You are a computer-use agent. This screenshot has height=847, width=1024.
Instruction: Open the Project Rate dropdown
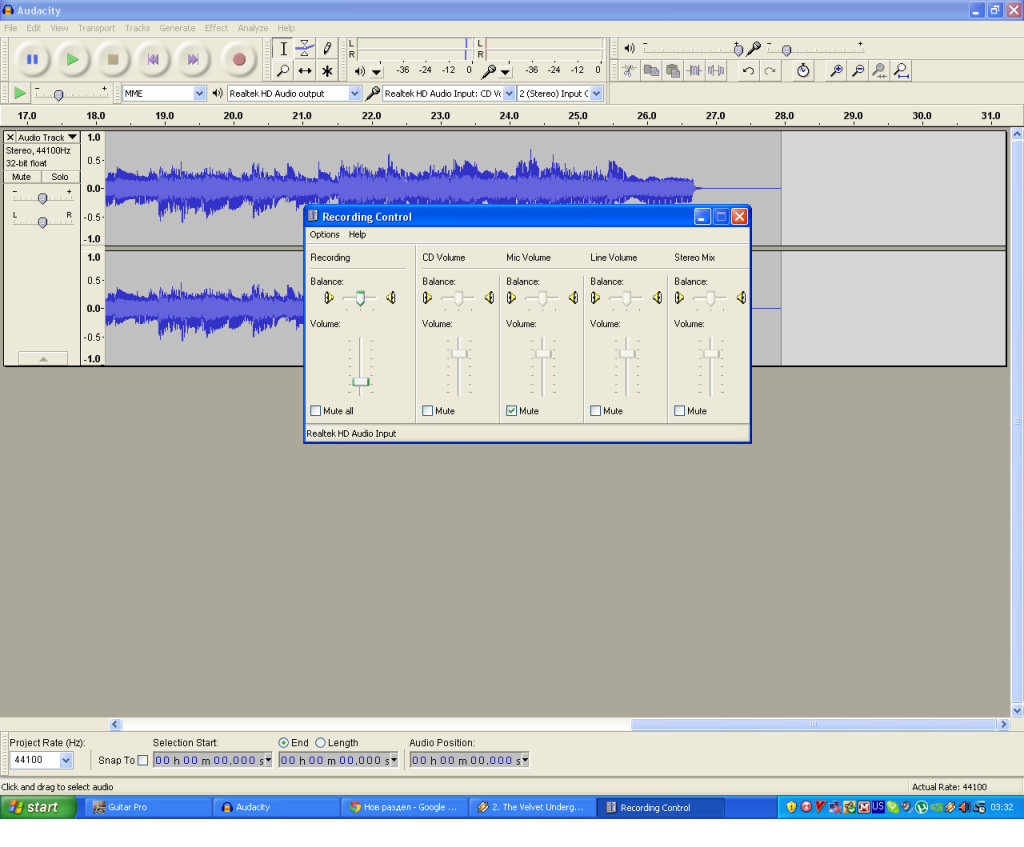pos(66,761)
